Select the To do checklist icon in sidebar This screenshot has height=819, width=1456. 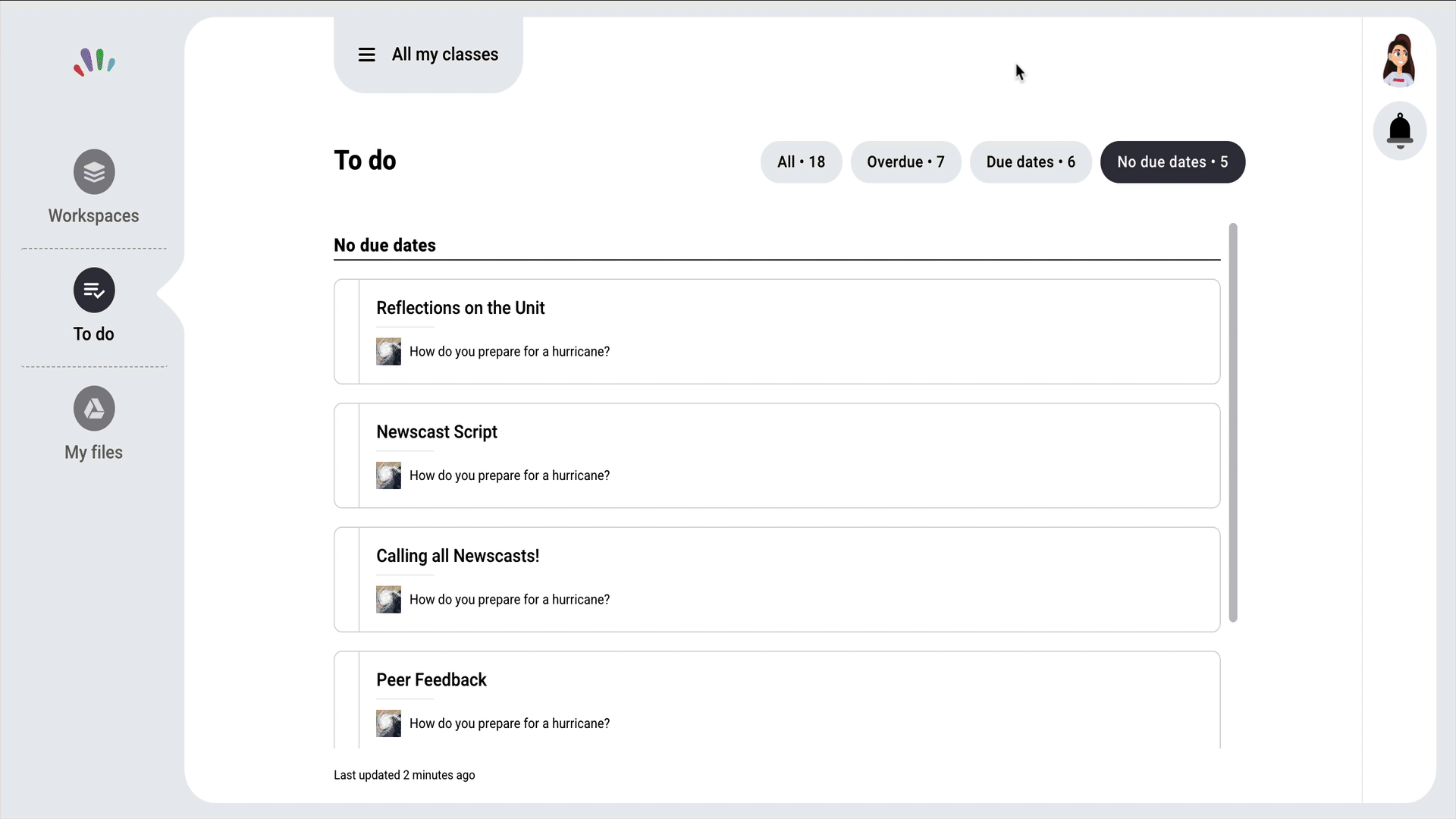click(x=93, y=290)
